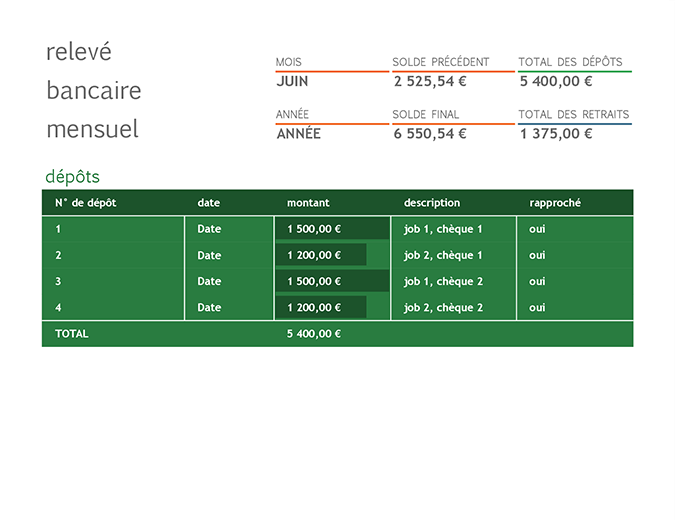Click the 'oui' reconciled cell for deposit 4
675x520 pixels.
(x=537, y=307)
